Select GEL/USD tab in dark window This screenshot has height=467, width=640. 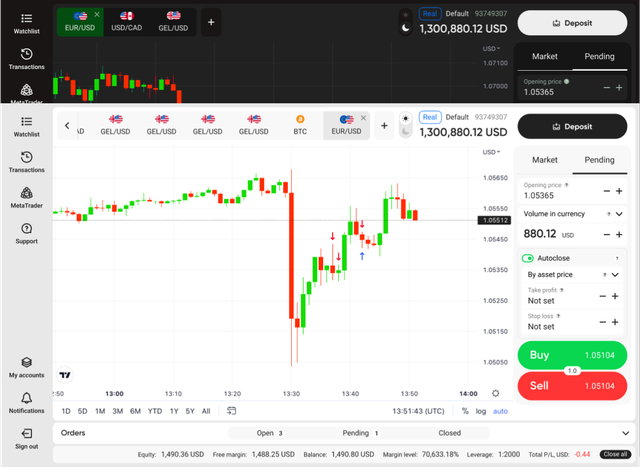173,22
